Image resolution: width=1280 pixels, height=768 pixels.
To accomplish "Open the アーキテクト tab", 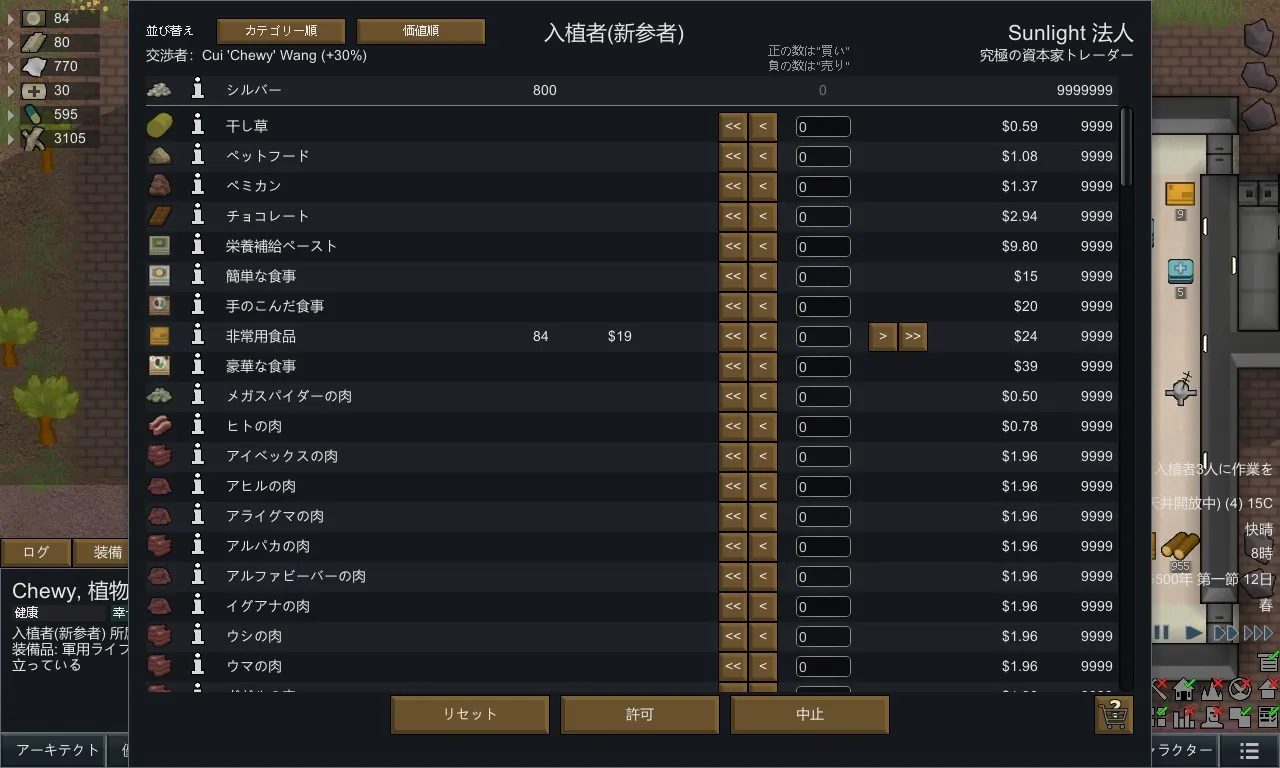I will pyautogui.click(x=58, y=750).
